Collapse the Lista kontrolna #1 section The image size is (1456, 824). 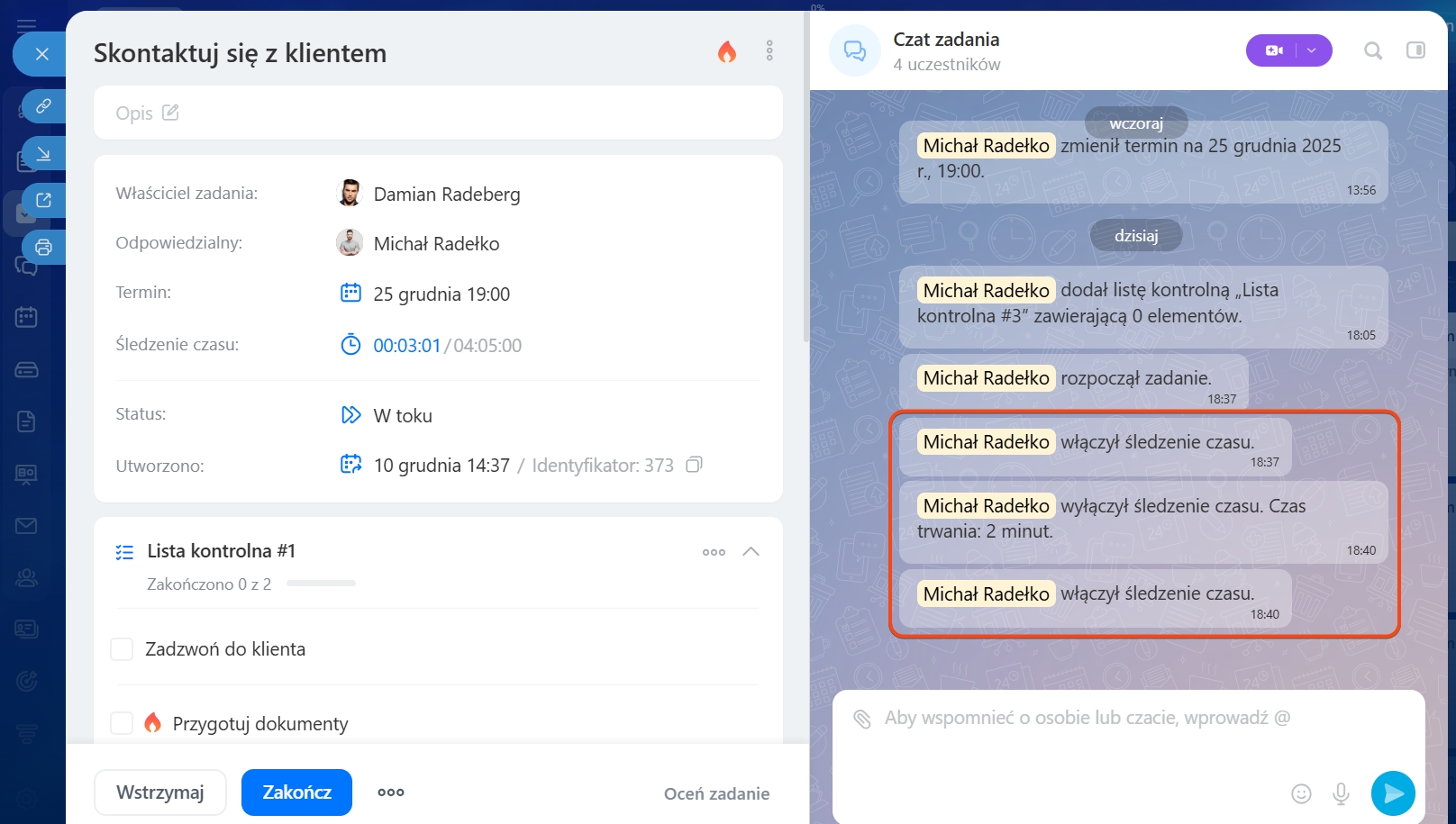(751, 551)
